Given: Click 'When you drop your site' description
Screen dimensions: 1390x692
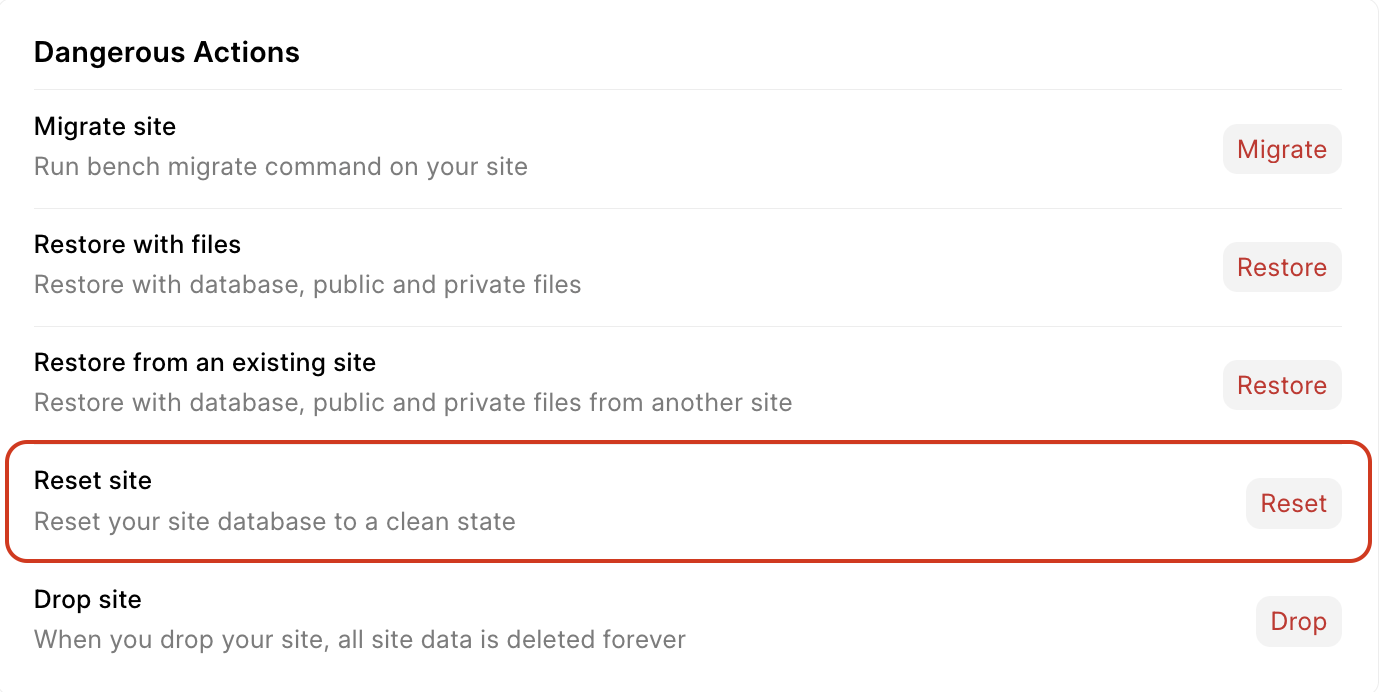Looking at the screenshot, I should pos(359,639).
